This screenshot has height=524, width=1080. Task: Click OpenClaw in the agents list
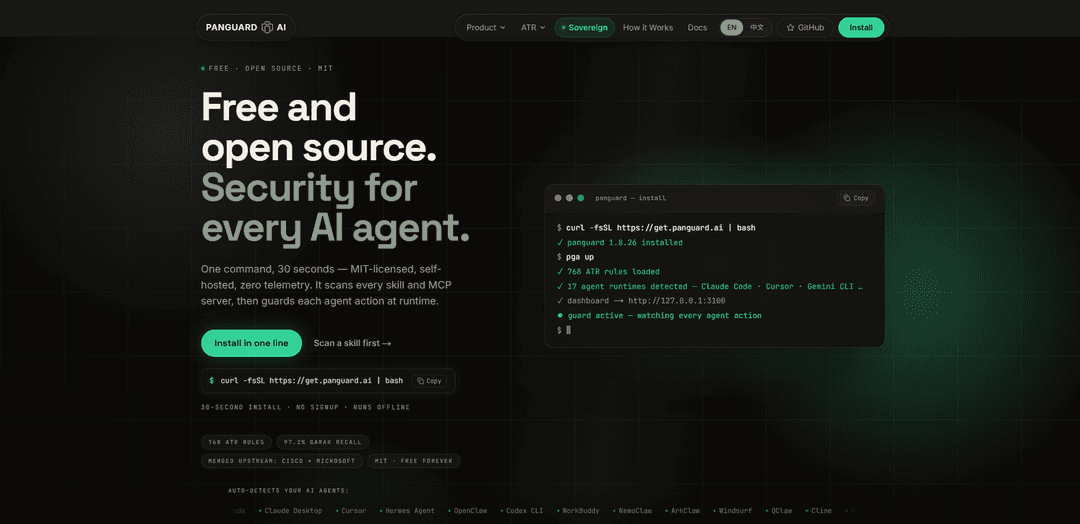468,511
